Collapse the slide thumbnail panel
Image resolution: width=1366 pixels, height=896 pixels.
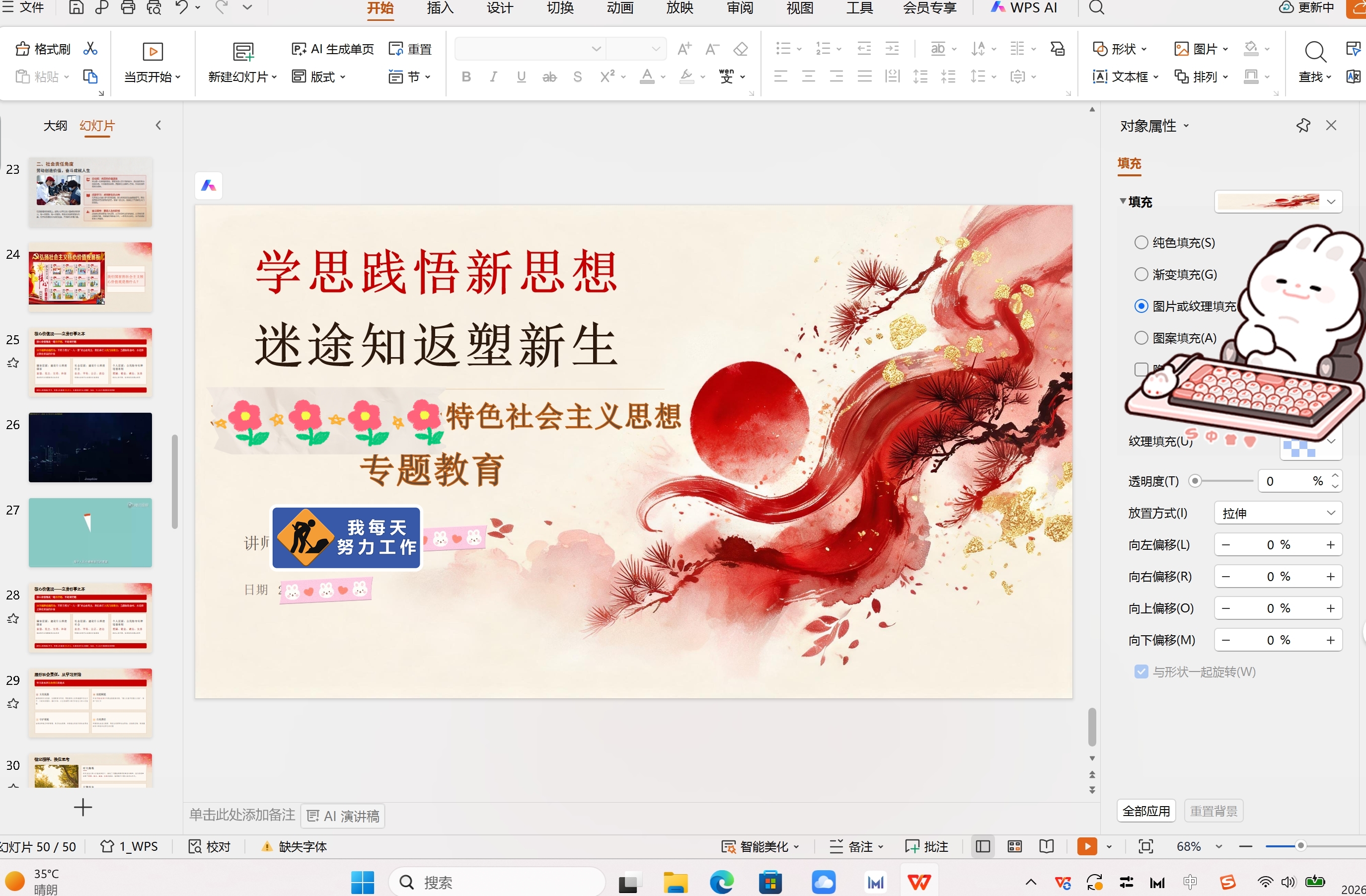click(158, 125)
